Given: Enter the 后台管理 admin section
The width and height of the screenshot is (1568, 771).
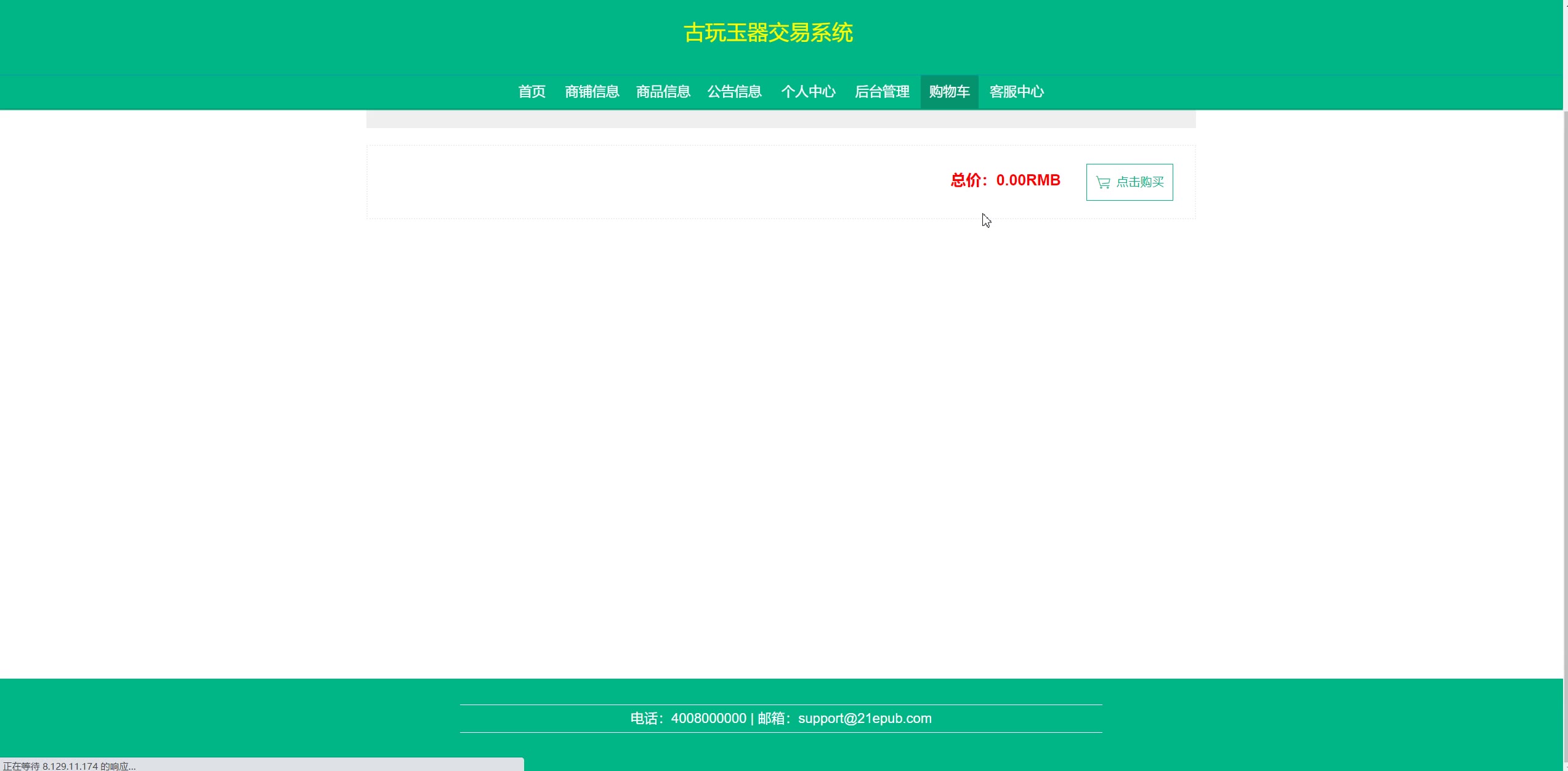Looking at the screenshot, I should (x=882, y=92).
